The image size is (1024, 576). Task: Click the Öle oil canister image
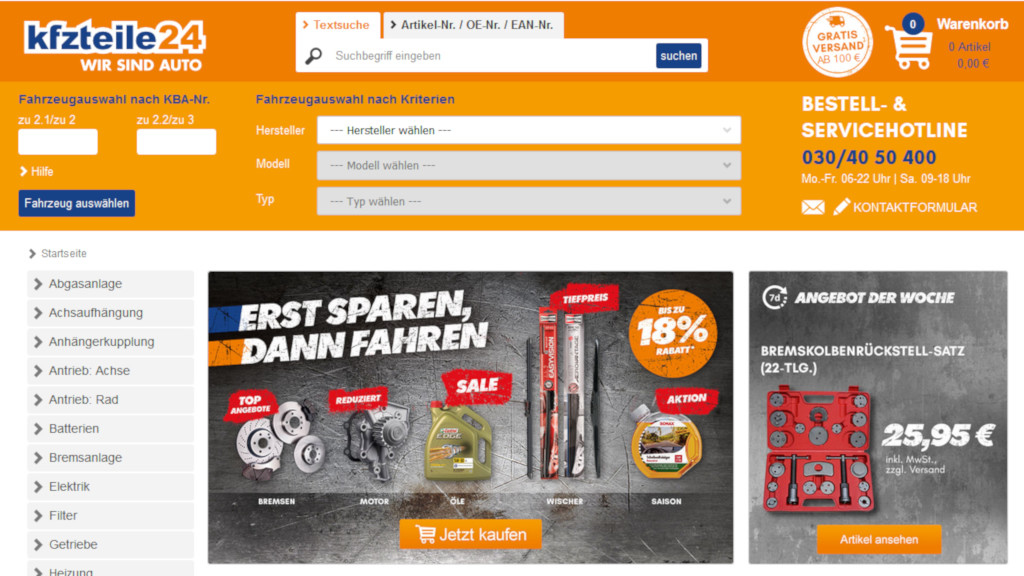[458, 441]
